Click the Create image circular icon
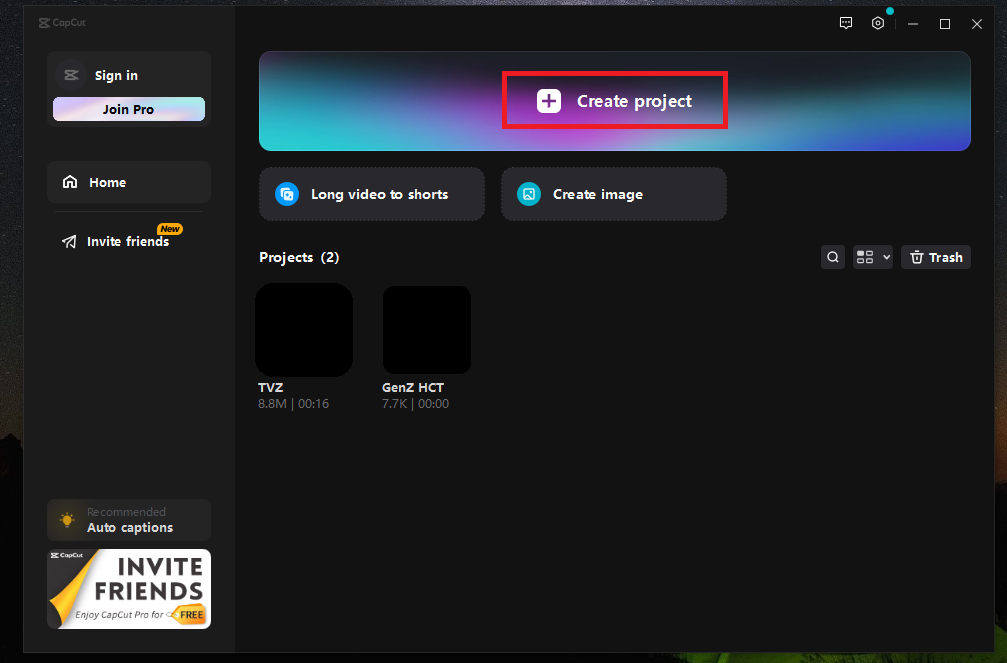This screenshot has height=663, width=1007. [529, 194]
